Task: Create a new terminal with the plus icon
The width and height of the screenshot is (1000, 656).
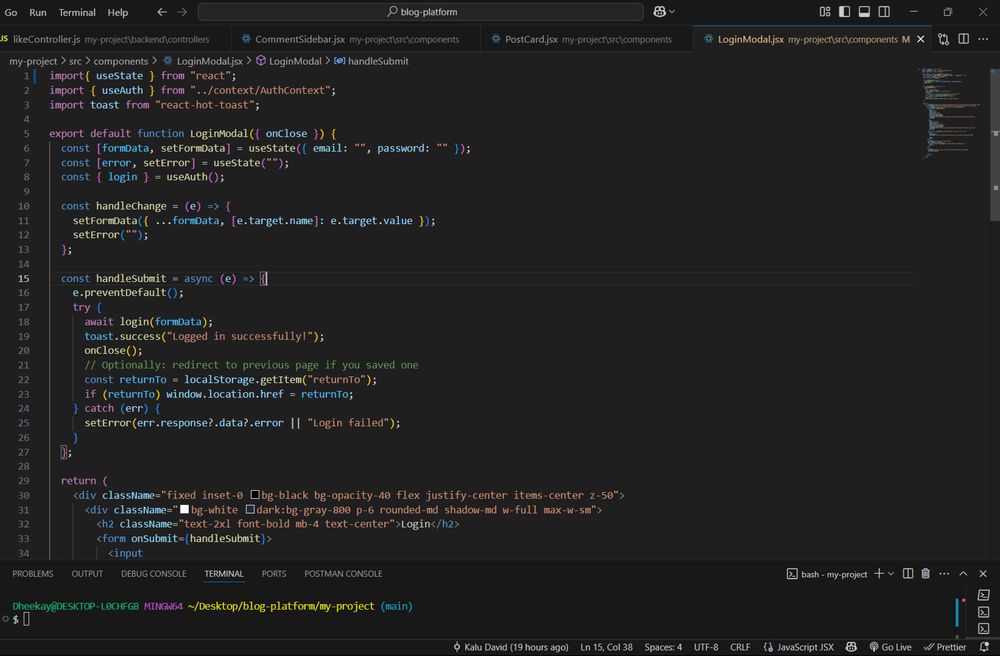Action: click(879, 573)
